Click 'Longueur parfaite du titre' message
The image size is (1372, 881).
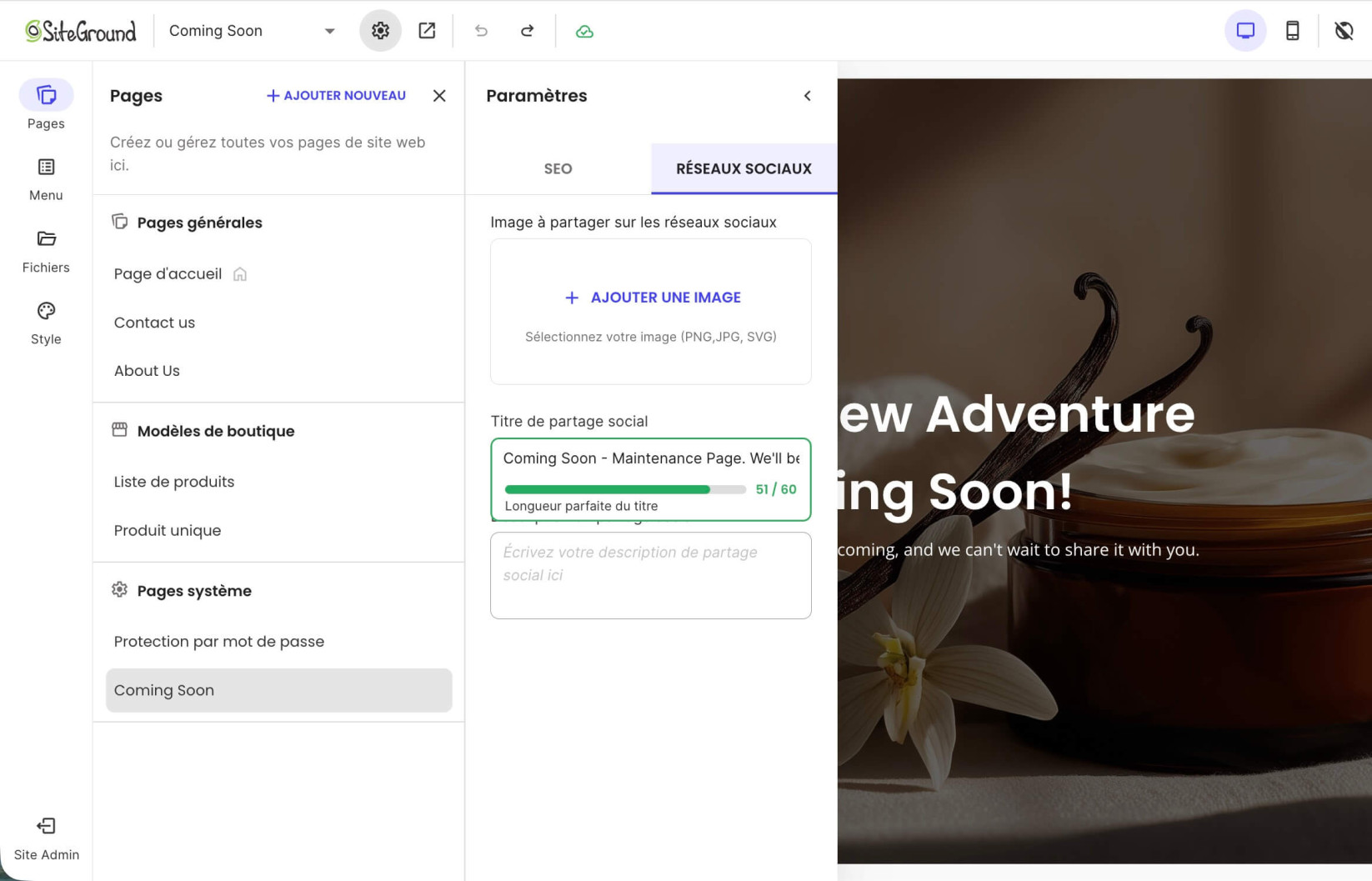click(581, 506)
